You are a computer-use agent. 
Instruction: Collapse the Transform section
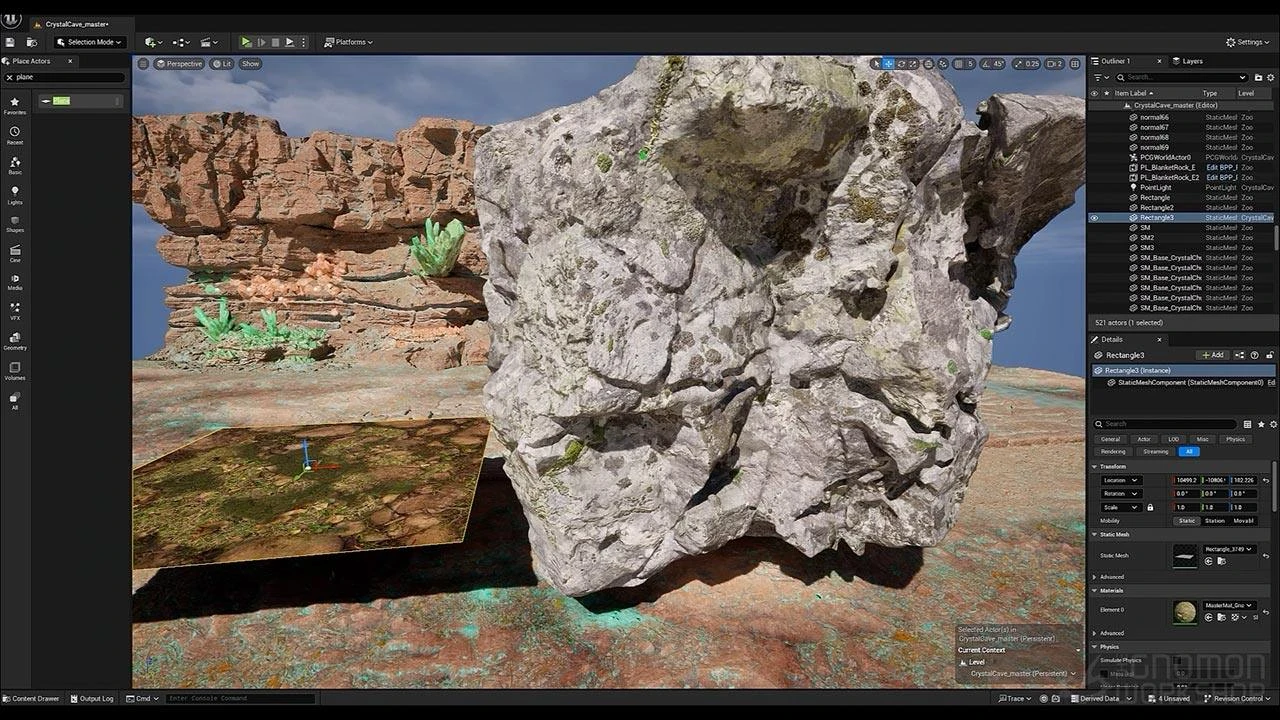pos(1095,467)
